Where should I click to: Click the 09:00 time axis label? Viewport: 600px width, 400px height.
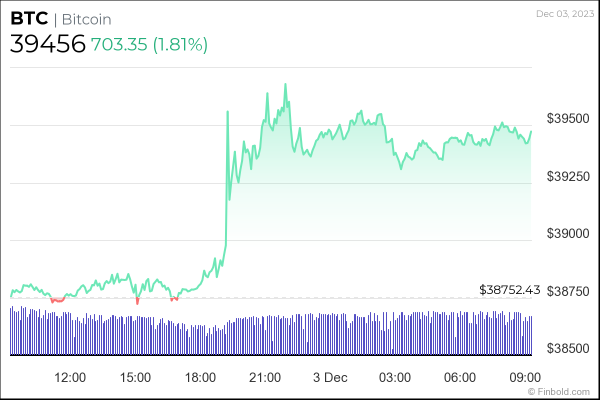[524, 377]
